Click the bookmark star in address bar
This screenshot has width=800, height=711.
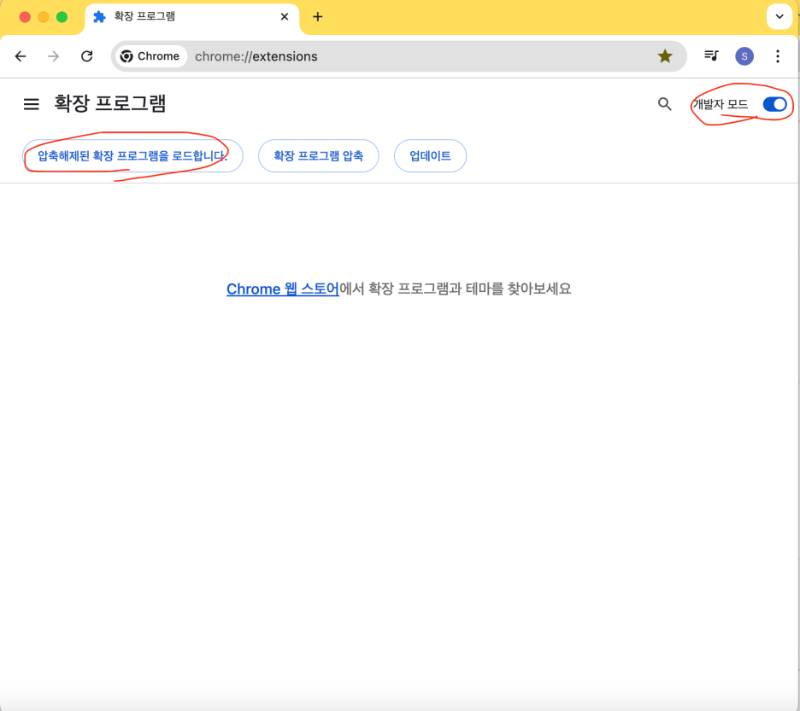click(665, 56)
